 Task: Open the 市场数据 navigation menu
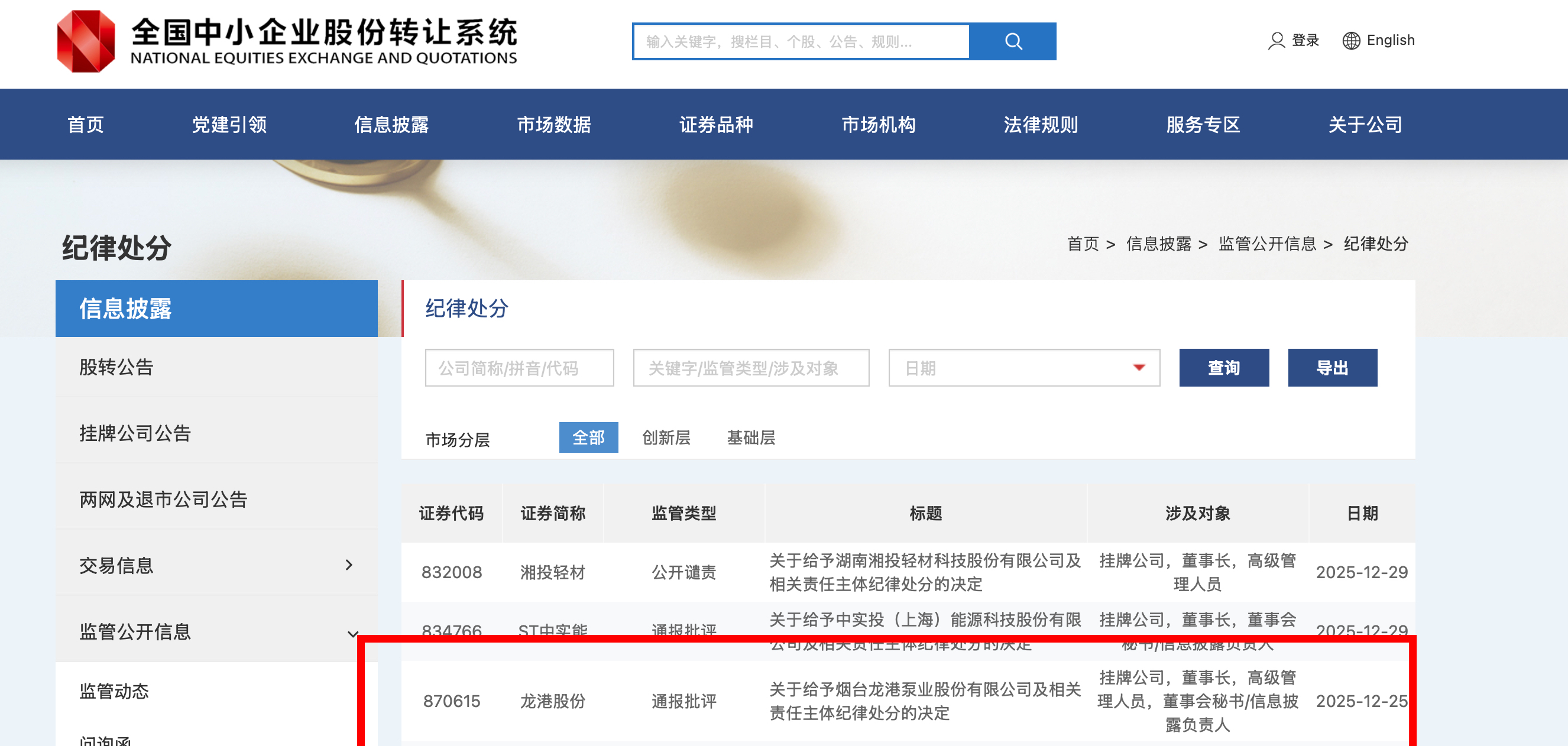[x=553, y=125]
